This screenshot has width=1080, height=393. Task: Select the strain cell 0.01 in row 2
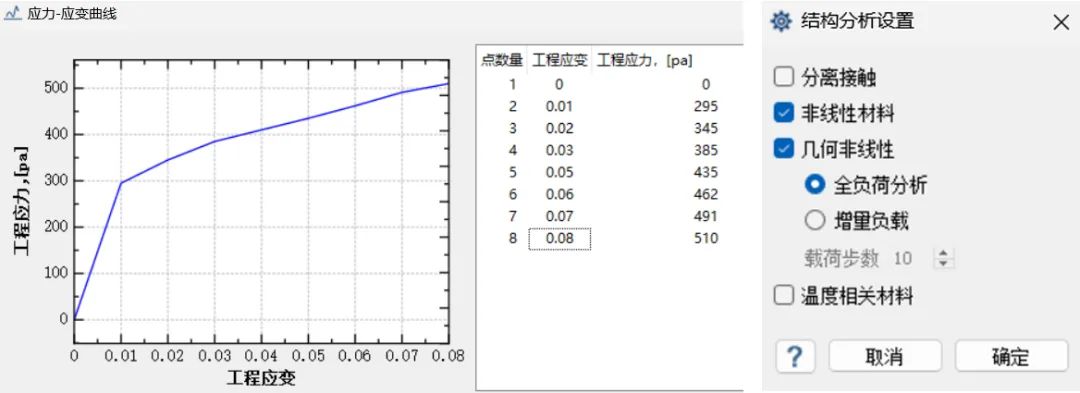pos(559,106)
